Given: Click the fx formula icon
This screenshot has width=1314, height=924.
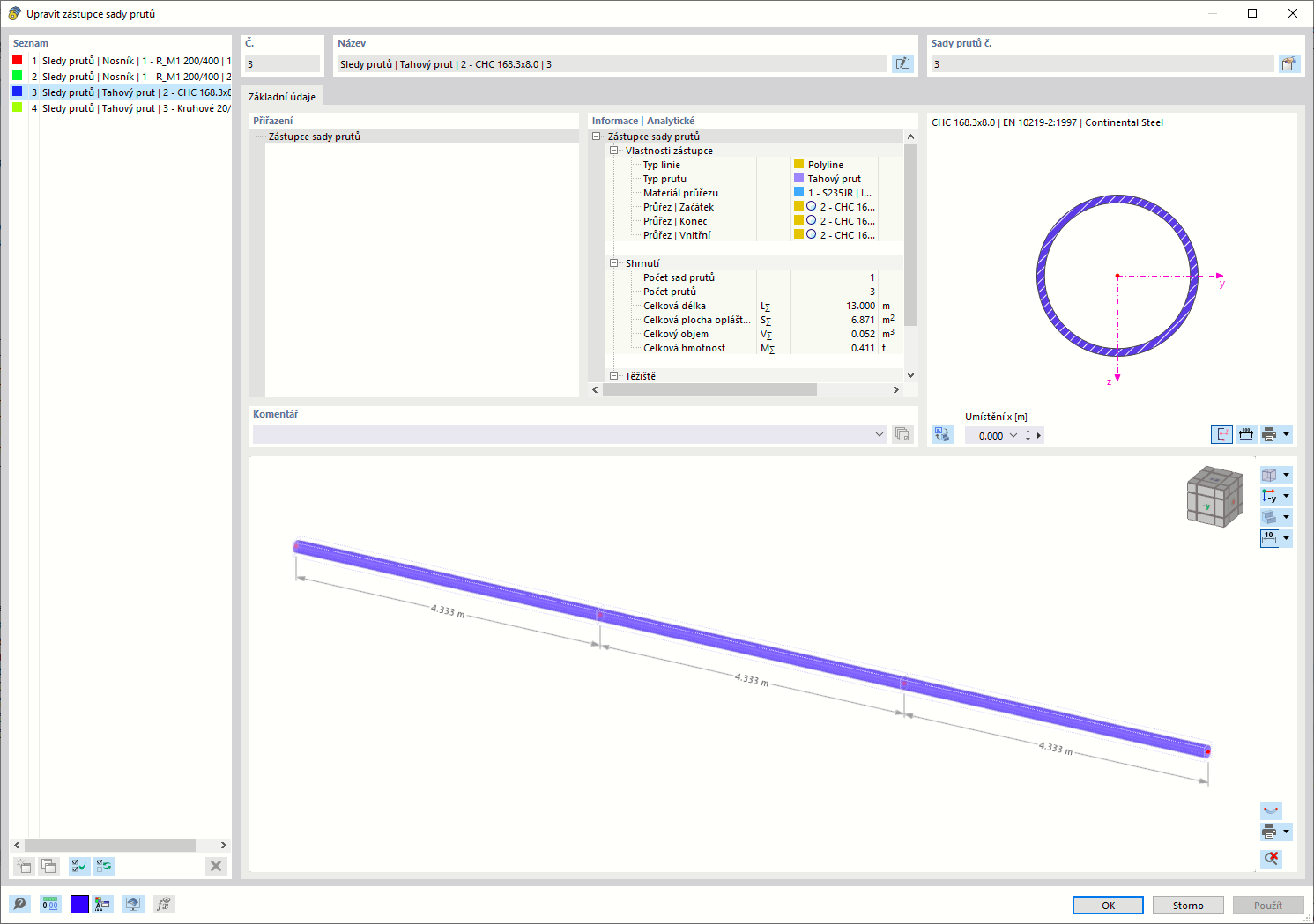Looking at the screenshot, I should coord(163,904).
